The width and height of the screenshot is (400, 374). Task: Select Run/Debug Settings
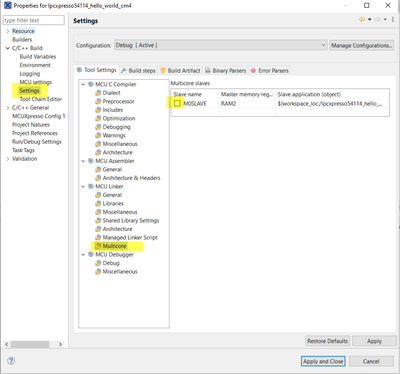point(37,142)
